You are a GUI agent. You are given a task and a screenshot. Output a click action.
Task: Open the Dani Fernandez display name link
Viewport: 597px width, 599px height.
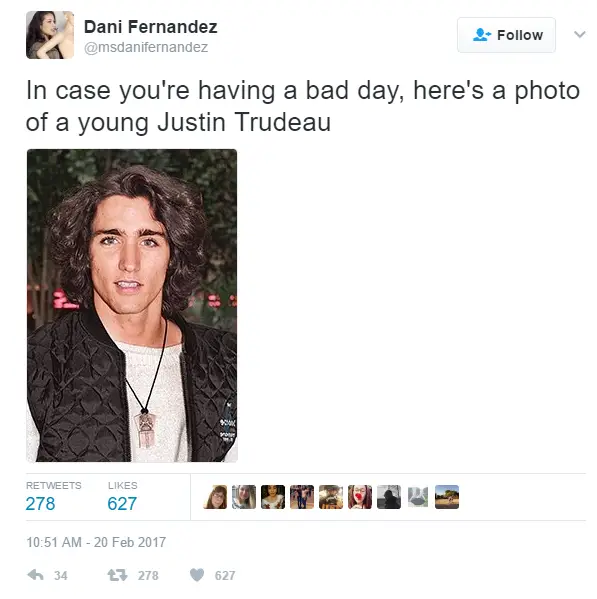coord(150,27)
